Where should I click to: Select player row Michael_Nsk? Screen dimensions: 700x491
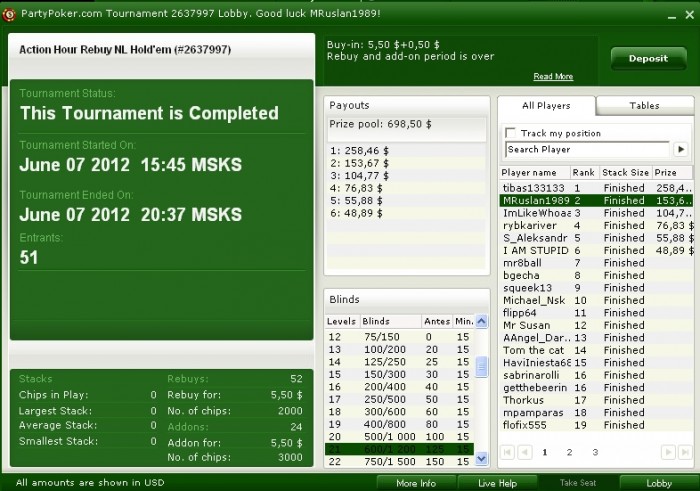[596, 300]
